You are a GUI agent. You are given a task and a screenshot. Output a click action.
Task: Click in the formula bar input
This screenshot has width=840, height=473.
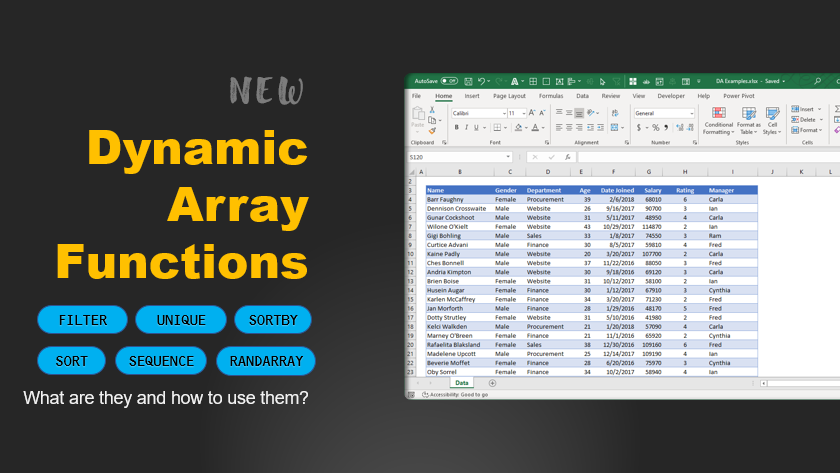(708, 157)
